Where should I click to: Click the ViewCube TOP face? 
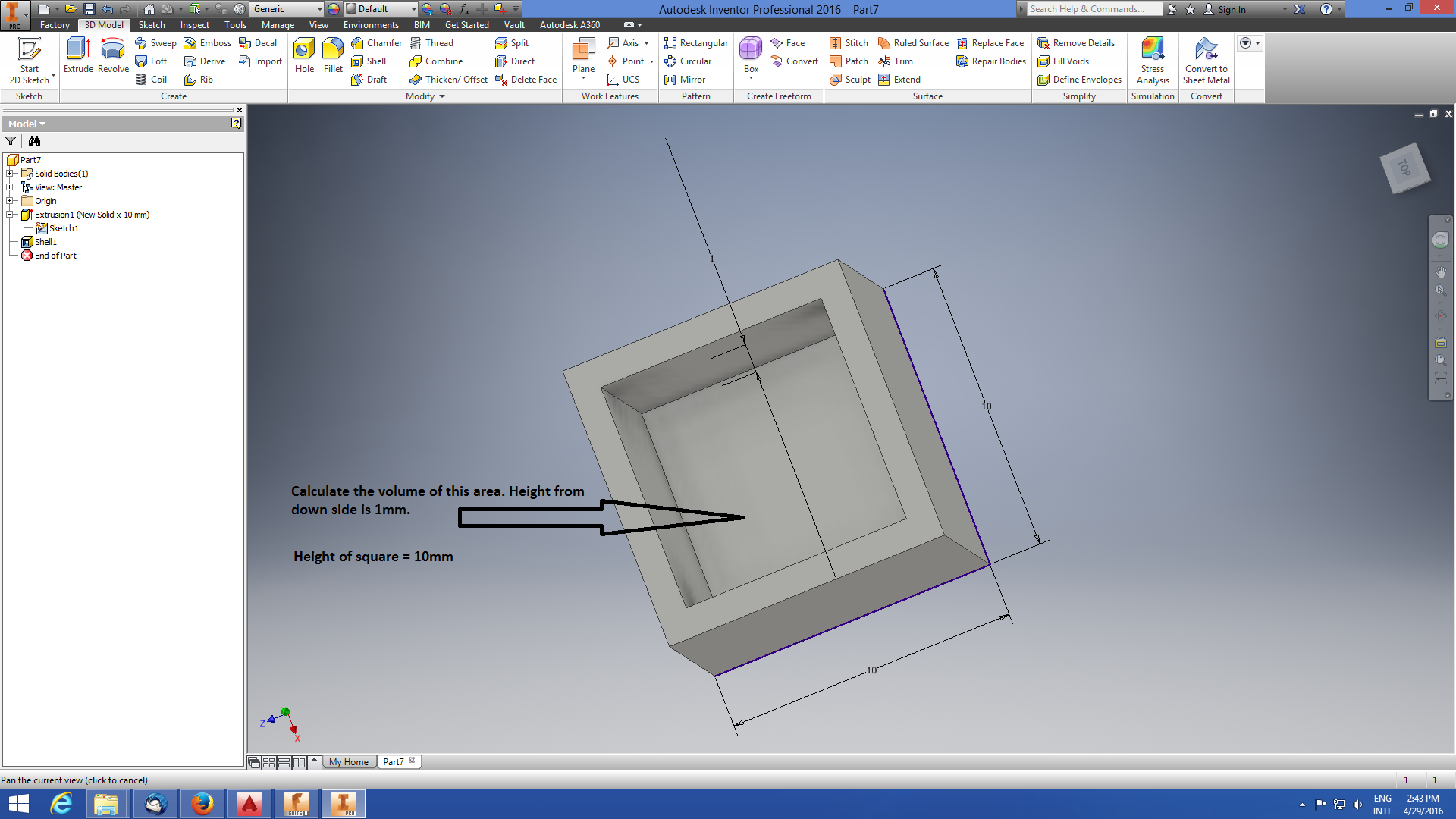point(1404,168)
